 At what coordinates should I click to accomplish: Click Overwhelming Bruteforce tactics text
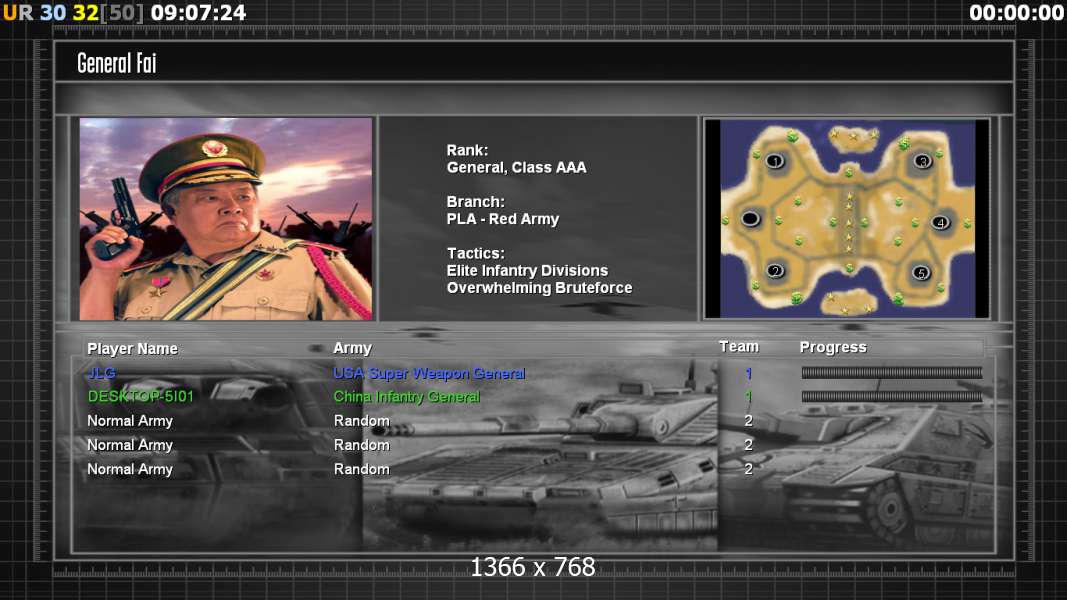(539, 288)
